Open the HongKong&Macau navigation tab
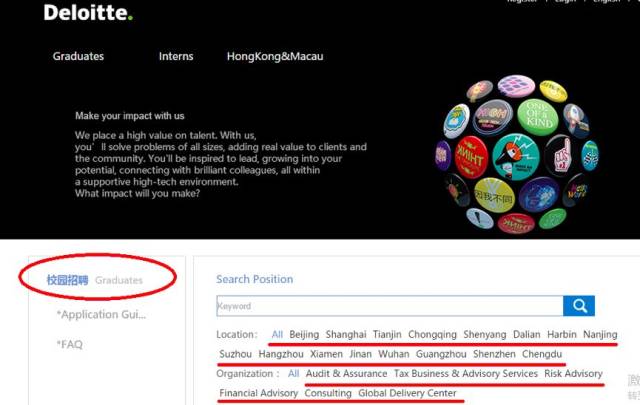The image size is (640, 405). [x=275, y=56]
